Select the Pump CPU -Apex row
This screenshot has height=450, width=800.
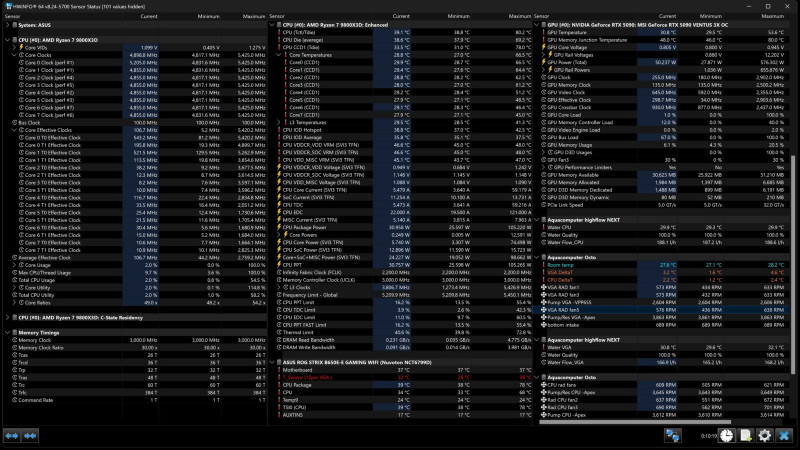pyautogui.click(x=660, y=415)
